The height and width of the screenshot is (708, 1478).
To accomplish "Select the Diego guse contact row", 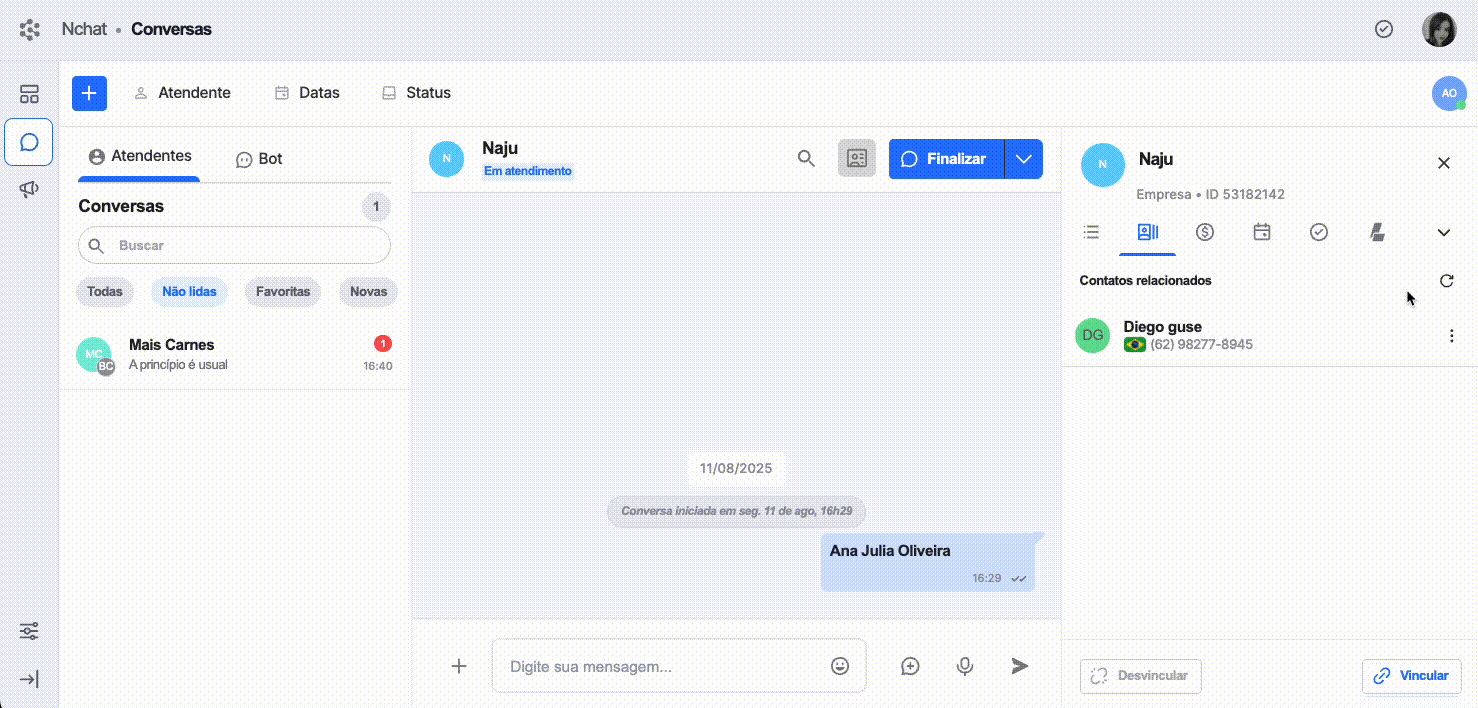I will [x=1269, y=335].
